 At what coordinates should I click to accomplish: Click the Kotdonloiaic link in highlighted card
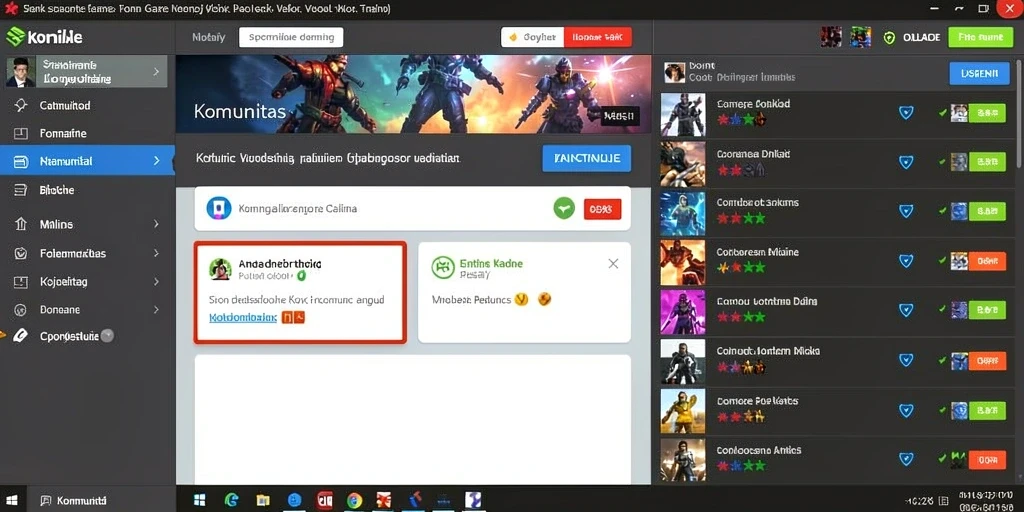243,317
